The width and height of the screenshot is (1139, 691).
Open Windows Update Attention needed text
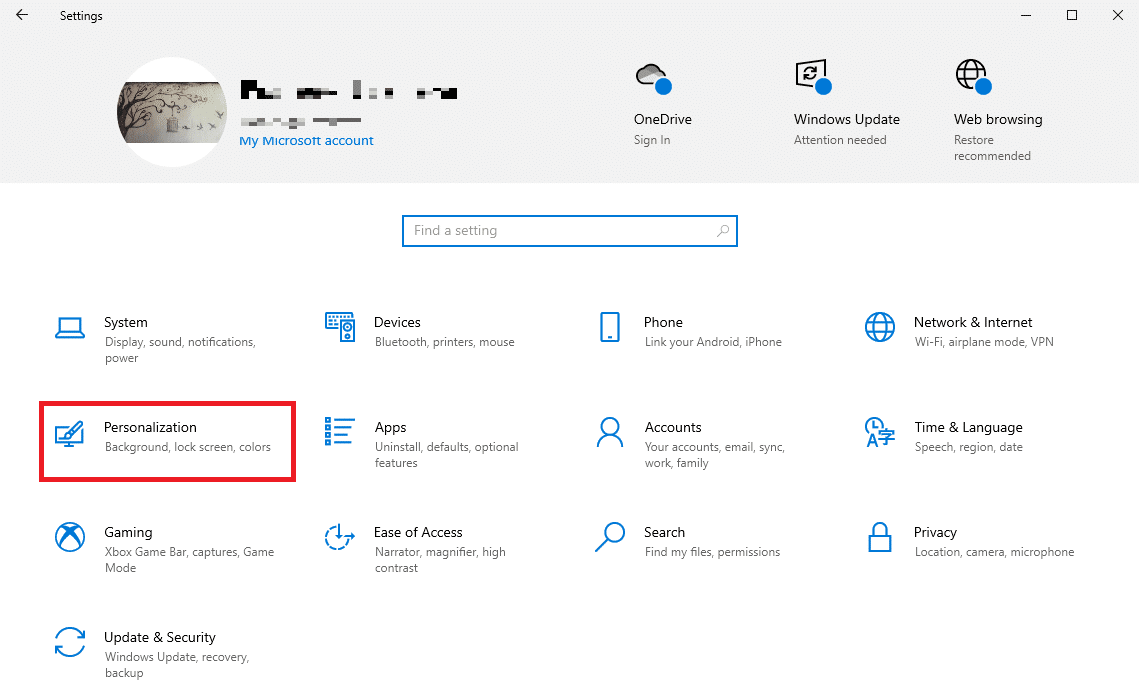click(x=840, y=140)
